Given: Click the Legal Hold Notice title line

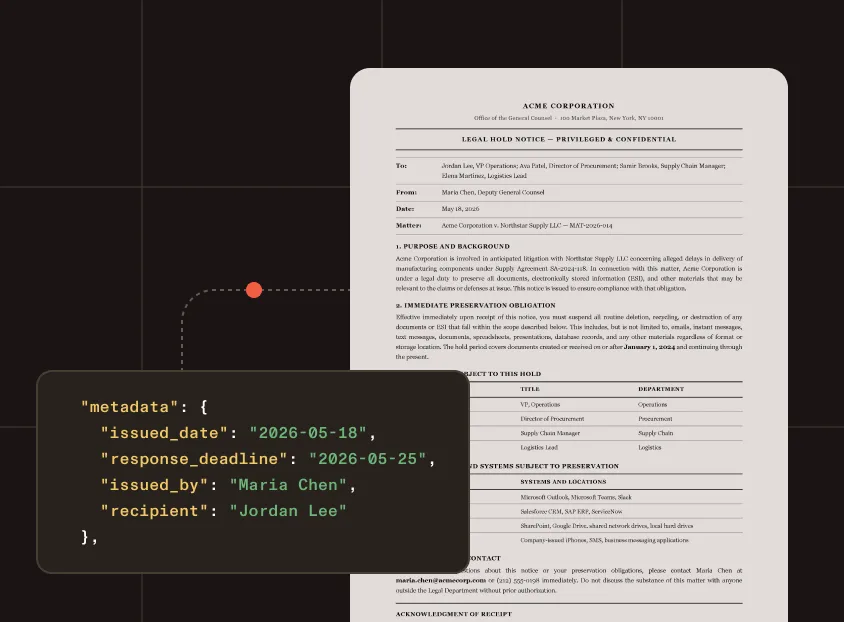Looking at the screenshot, I should 568,139.
